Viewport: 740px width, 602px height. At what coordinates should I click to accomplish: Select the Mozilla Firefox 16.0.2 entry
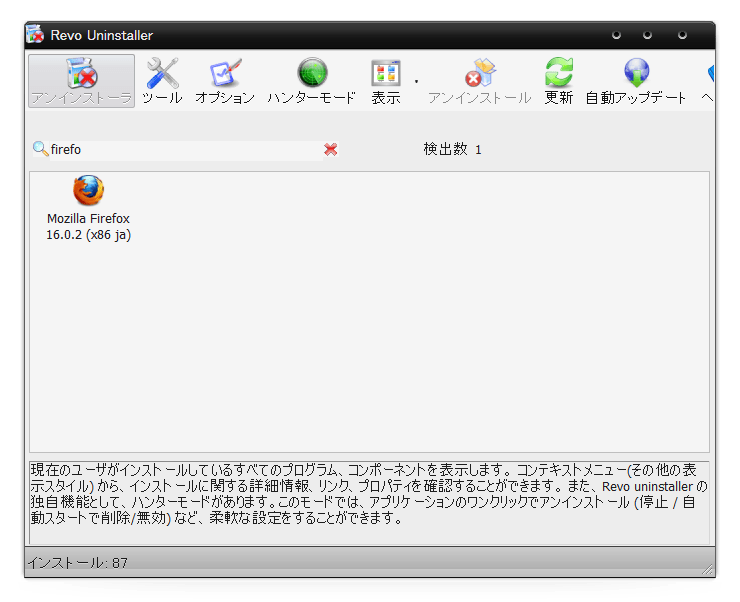(88, 208)
